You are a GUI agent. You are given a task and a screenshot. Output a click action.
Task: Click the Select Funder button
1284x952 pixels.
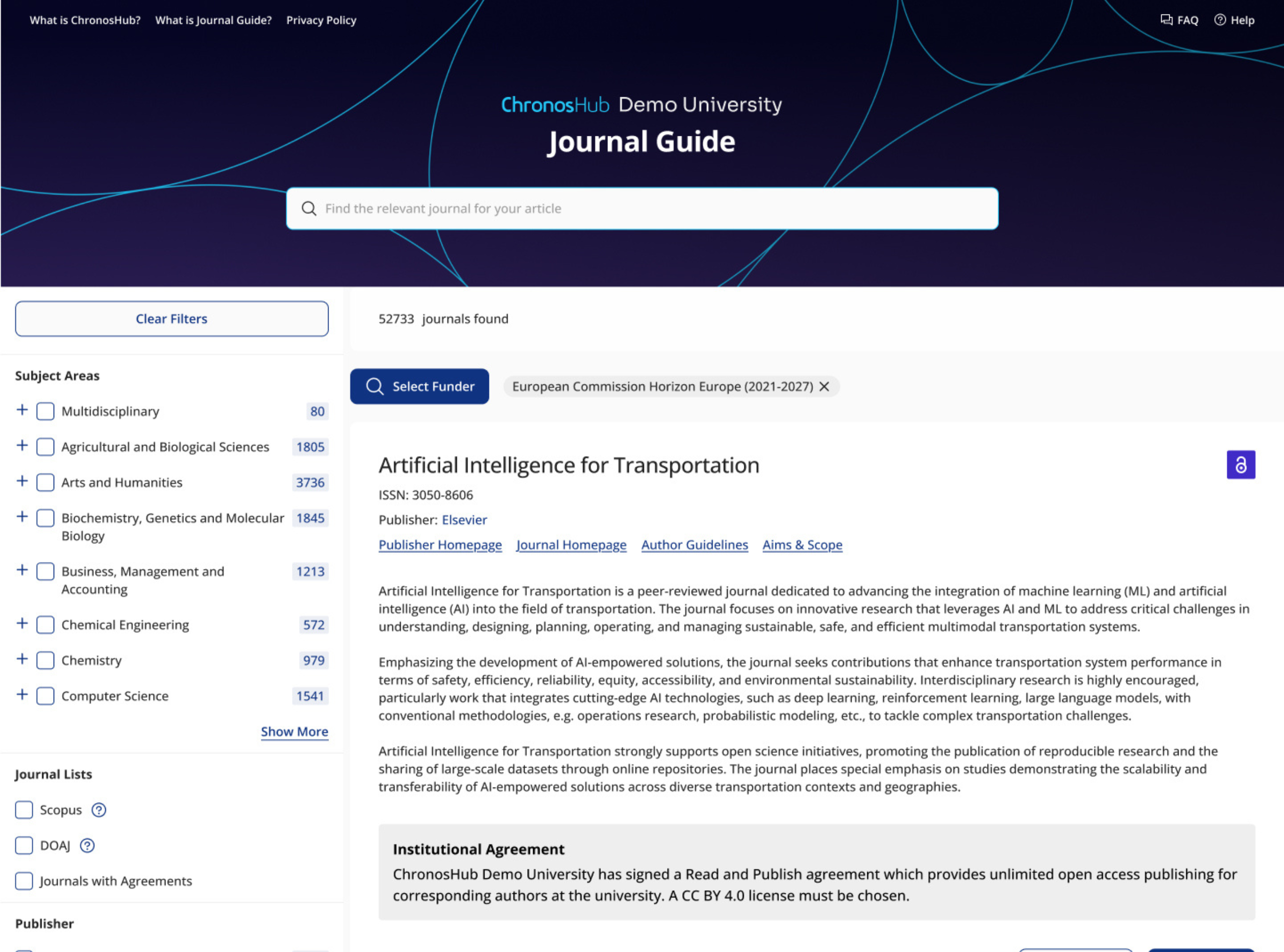click(x=419, y=387)
